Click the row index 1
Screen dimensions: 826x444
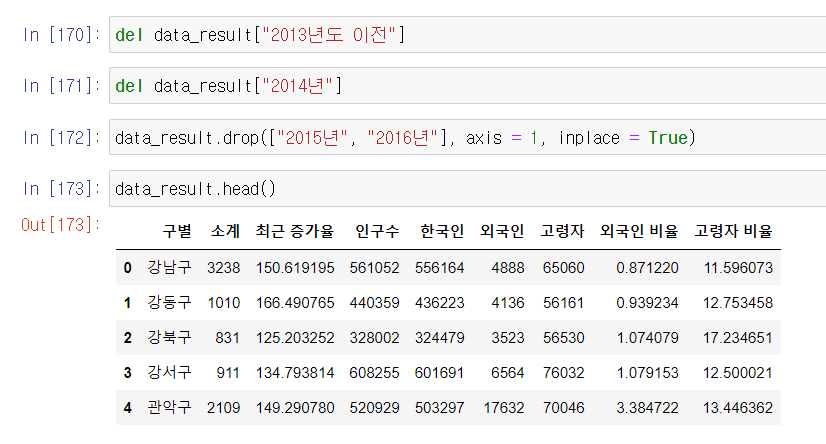(127, 303)
